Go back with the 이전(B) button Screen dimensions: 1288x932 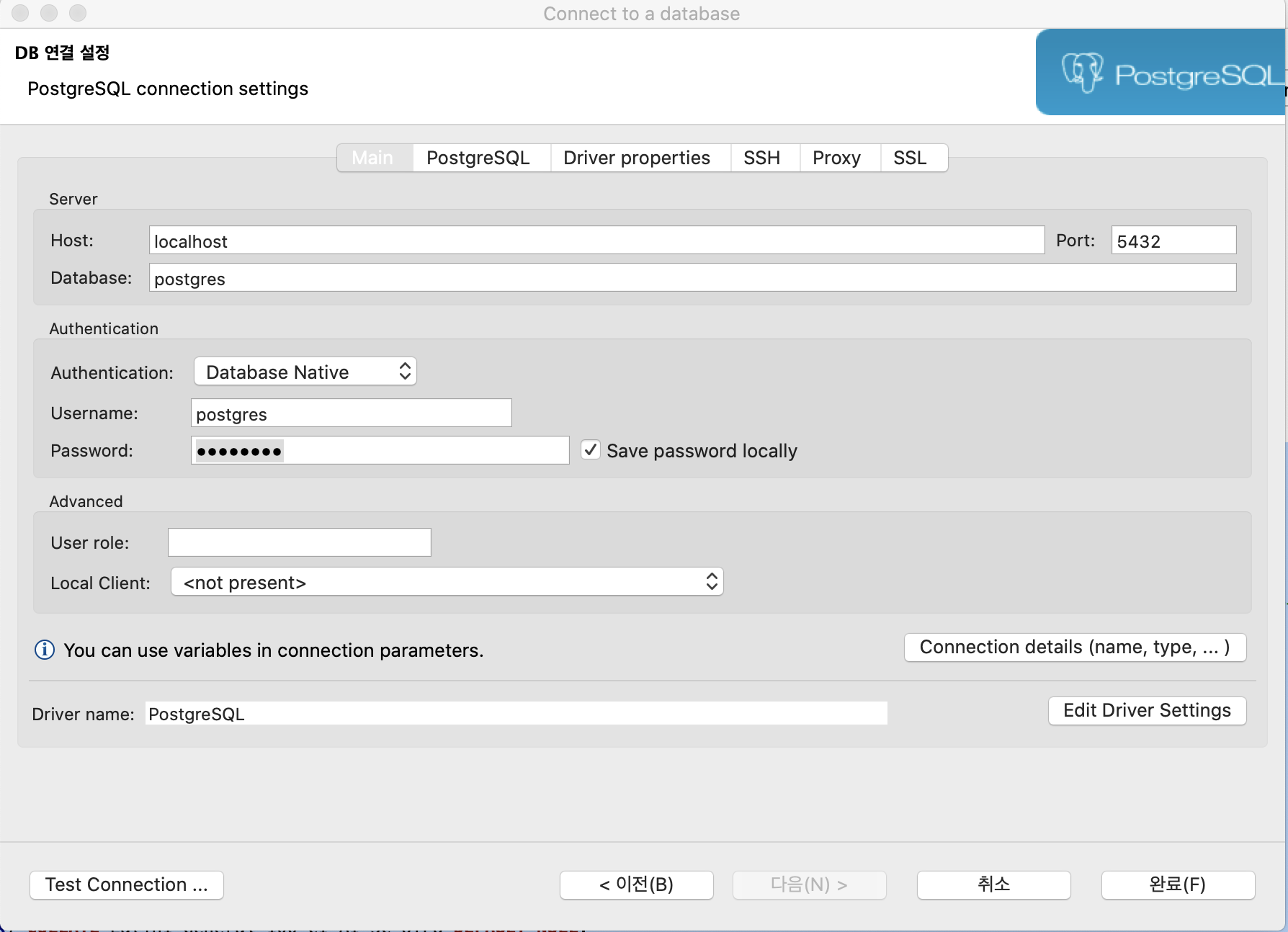[x=637, y=884]
